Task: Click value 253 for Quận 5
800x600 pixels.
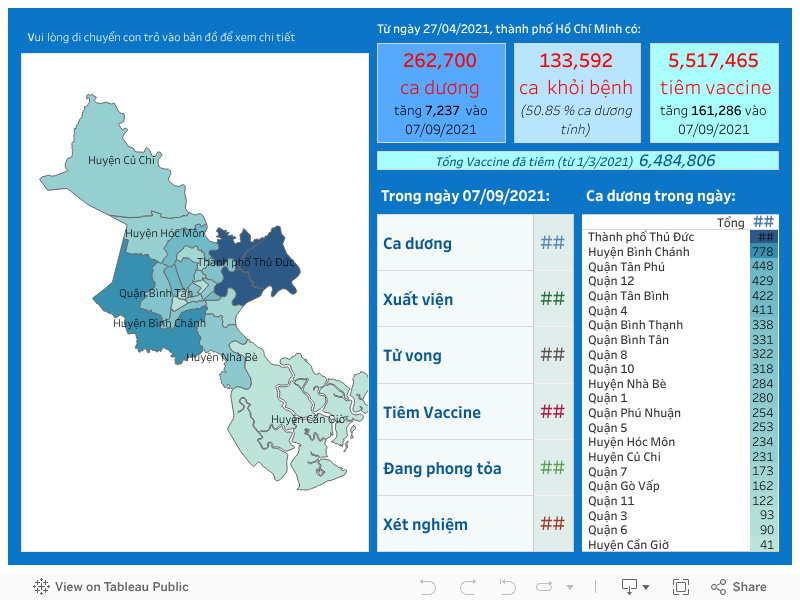Action: tap(763, 427)
